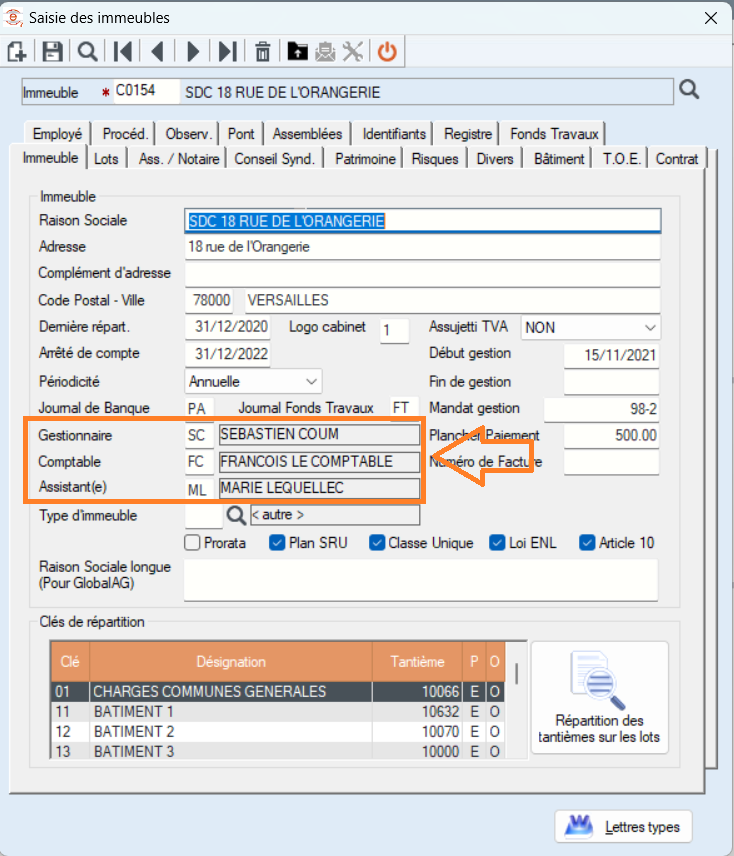Image resolution: width=734 pixels, height=856 pixels.
Task: Open the folder upload toolbar icon
Action: click(x=297, y=52)
